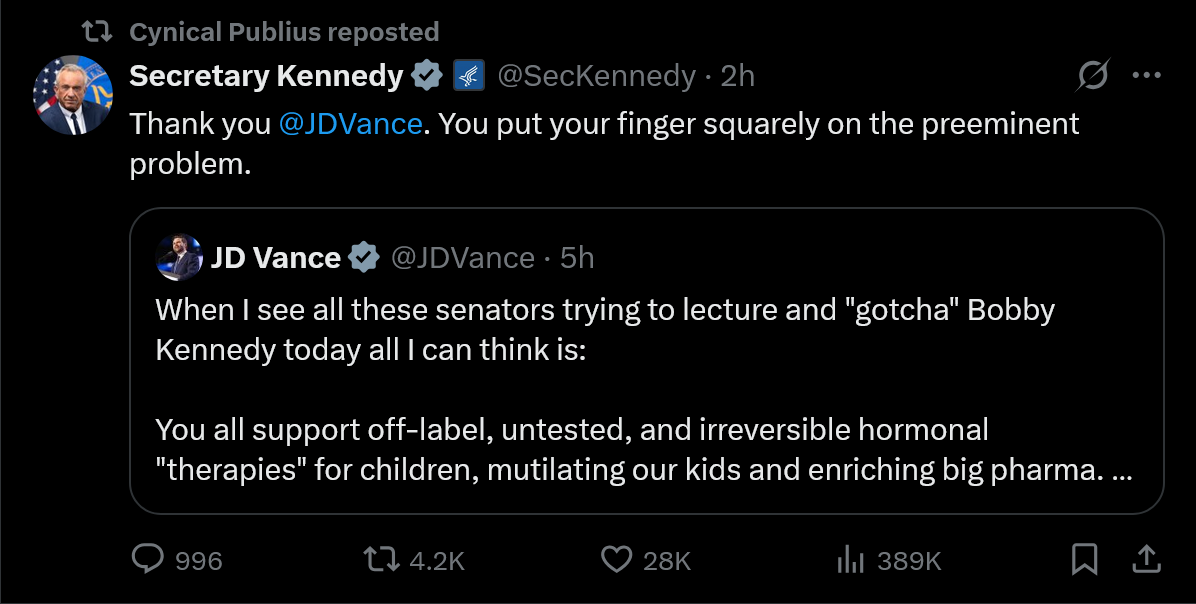Viewport: 1196px width, 604px height.
Task: Click the reply comment icon
Action: coord(147,560)
